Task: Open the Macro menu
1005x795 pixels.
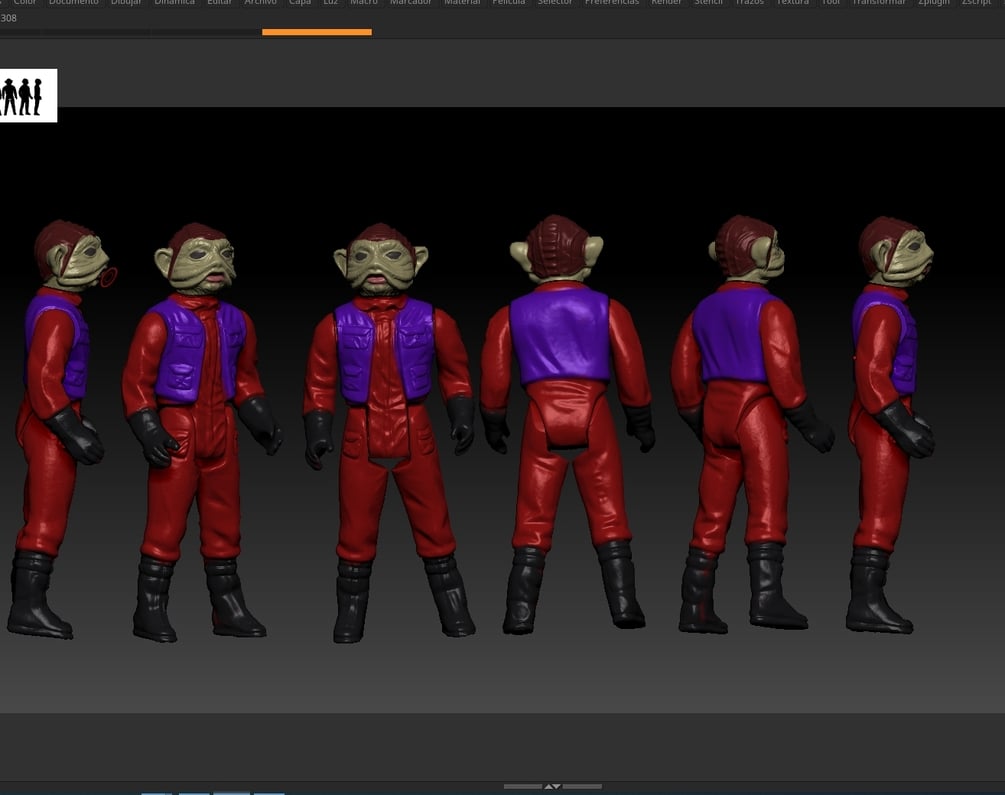Action: point(363,3)
